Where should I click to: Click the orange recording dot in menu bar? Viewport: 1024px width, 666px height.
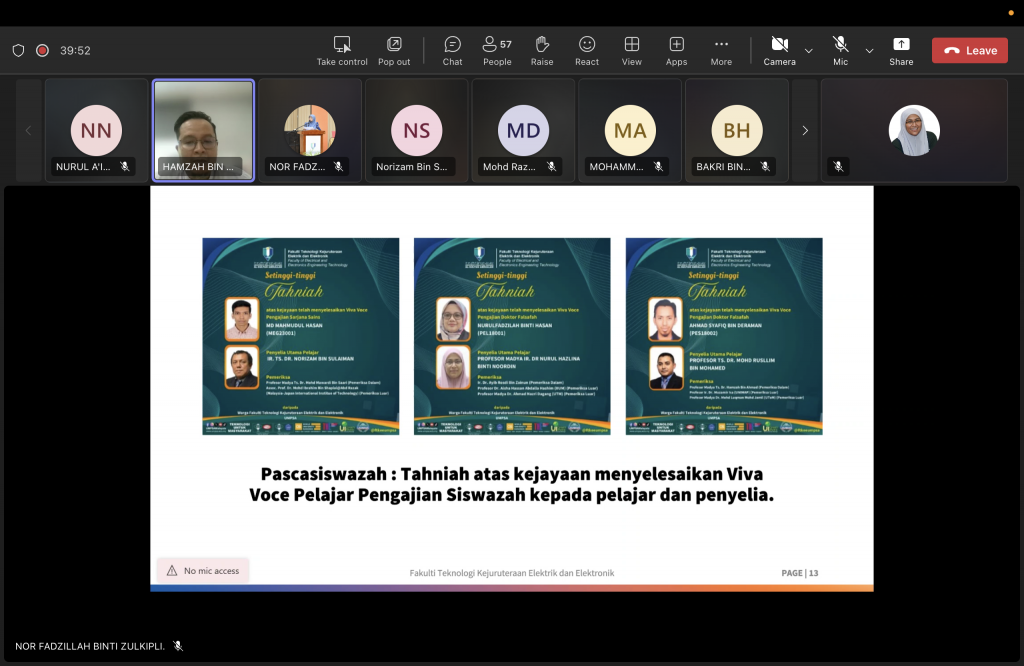[x=1011, y=13]
